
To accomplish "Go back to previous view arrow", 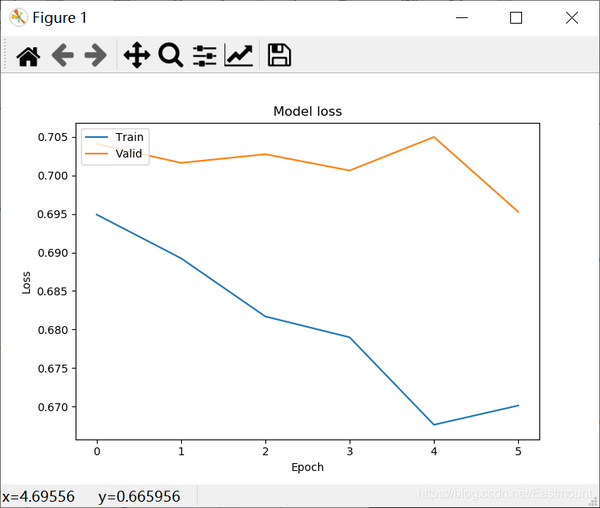I will [62, 55].
